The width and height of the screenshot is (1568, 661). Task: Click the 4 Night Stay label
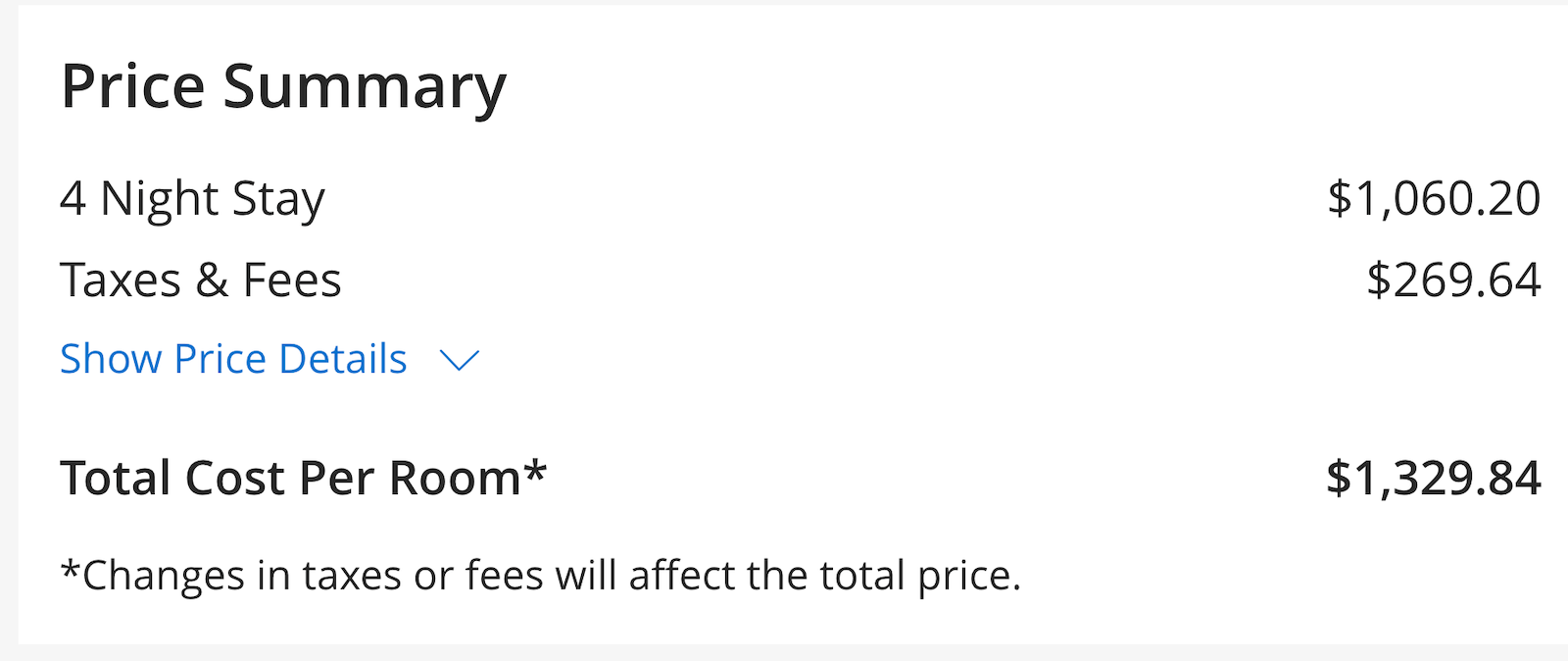(x=193, y=198)
